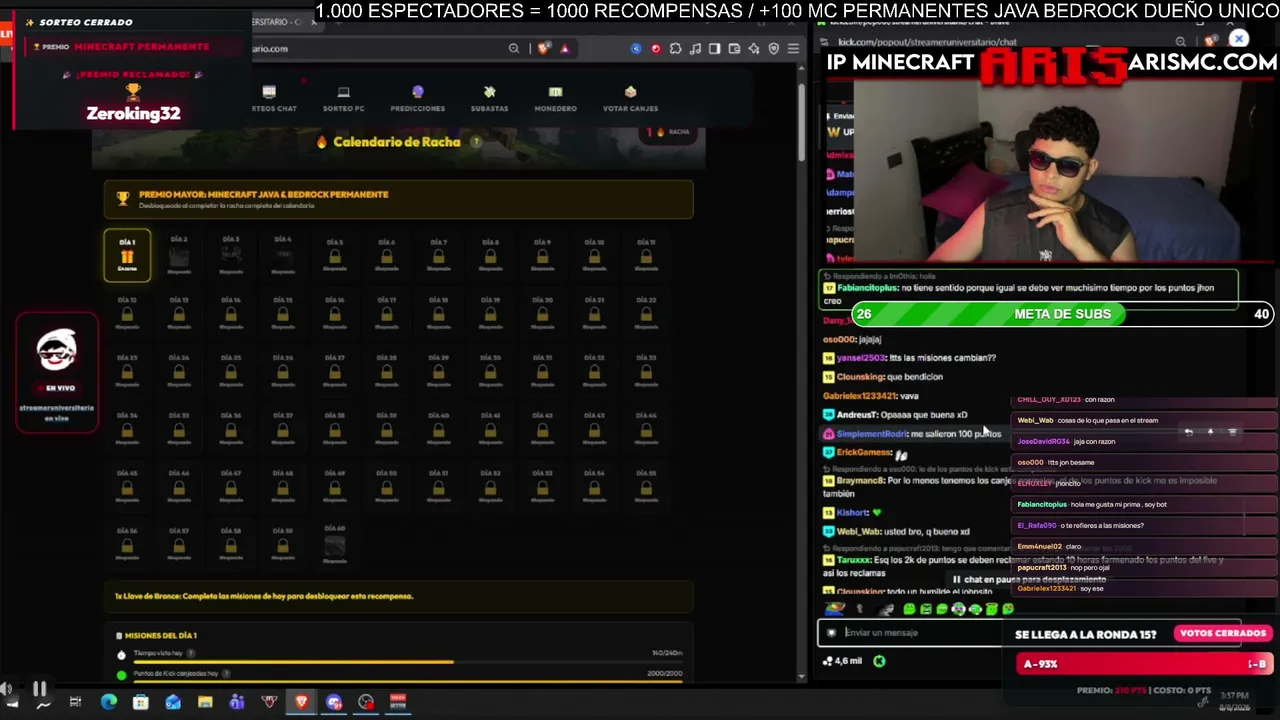The width and height of the screenshot is (1280, 720).
Task: Click streameruniversitario avatar in EN VIVO card
Action: coord(57,350)
